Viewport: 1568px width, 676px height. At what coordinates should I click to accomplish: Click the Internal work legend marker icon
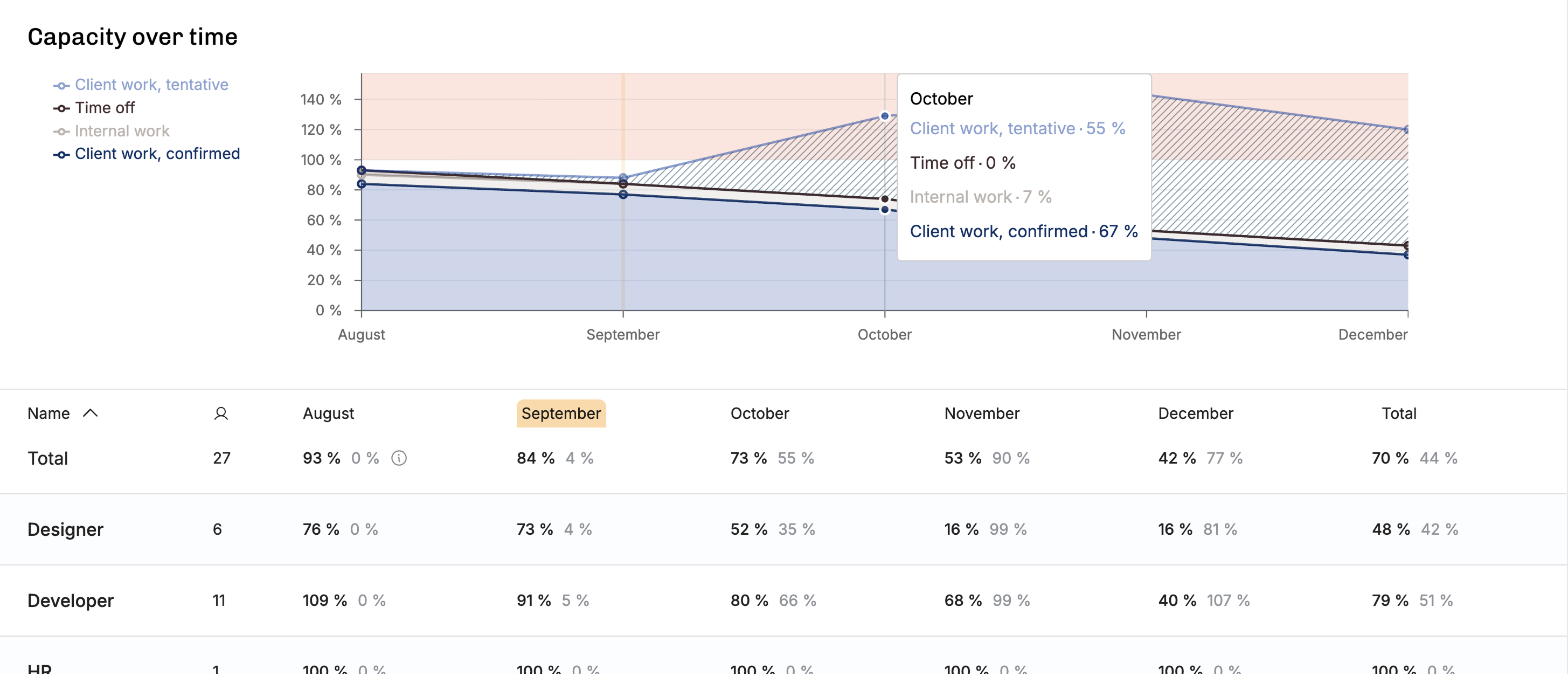pyautogui.click(x=61, y=132)
